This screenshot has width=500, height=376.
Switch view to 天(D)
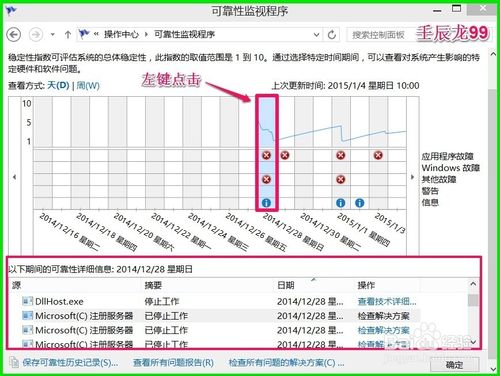click(x=58, y=86)
